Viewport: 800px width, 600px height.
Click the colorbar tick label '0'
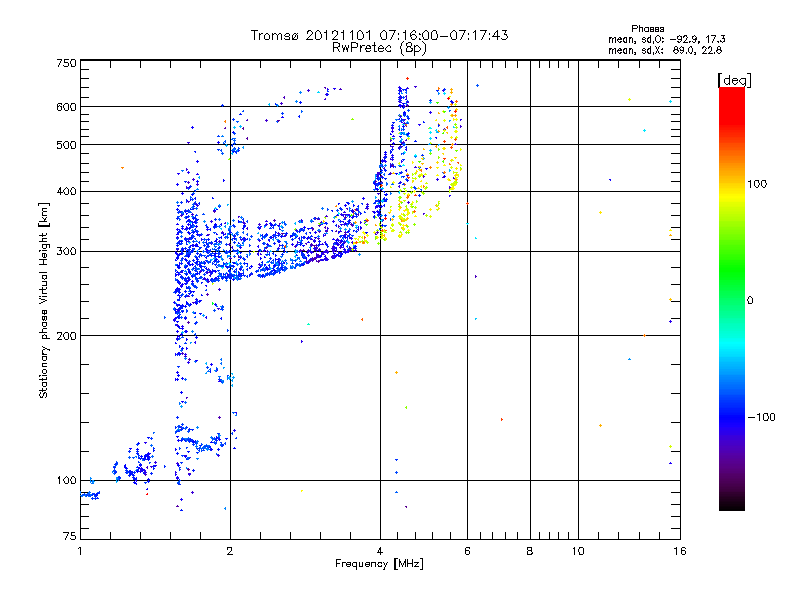(750, 301)
